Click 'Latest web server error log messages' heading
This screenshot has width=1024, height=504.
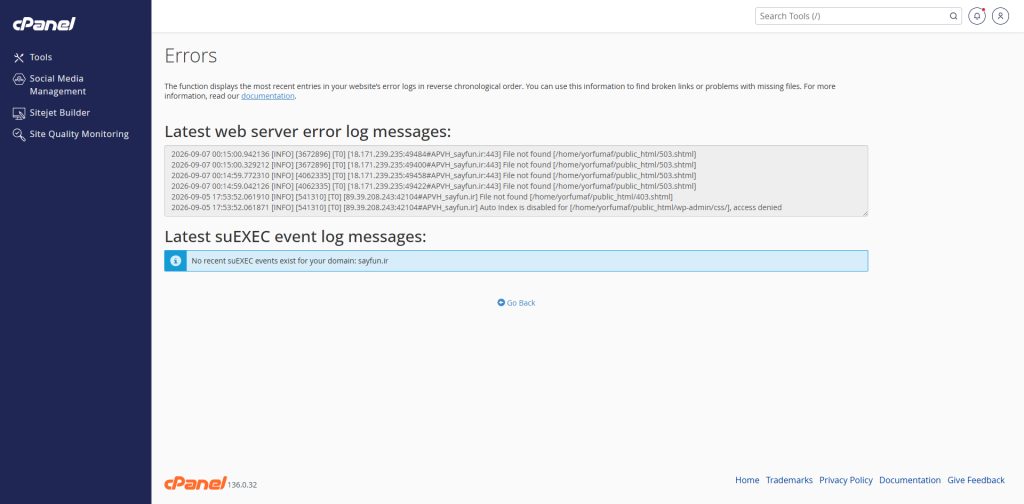pyautogui.click(x=308, y=132)
